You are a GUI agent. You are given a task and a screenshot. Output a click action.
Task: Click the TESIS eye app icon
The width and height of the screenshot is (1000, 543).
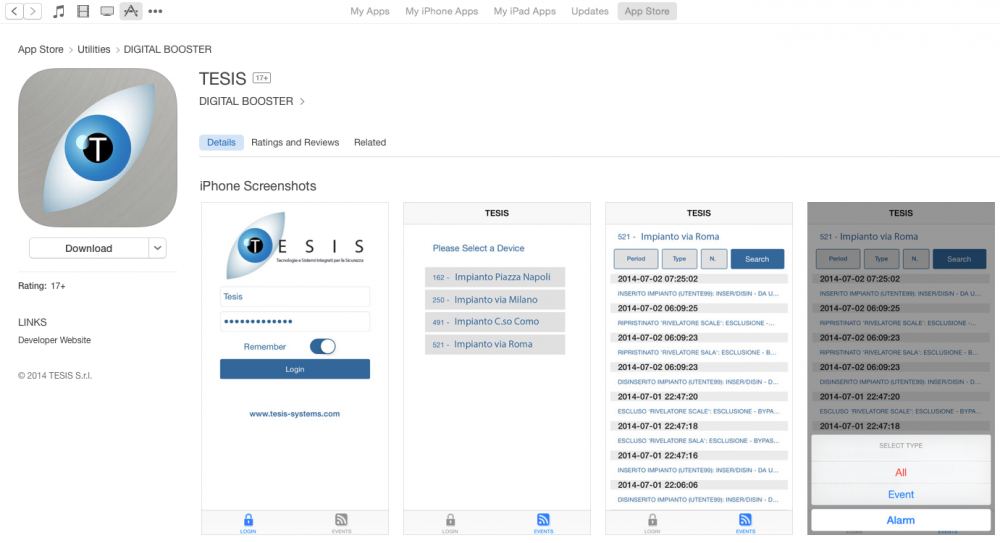97,147
